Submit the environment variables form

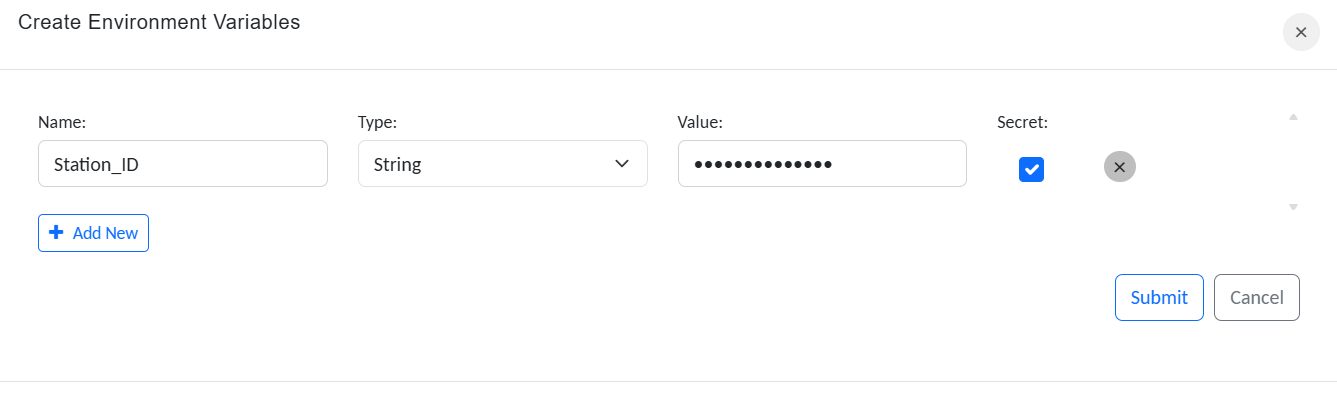(1158, 297)
